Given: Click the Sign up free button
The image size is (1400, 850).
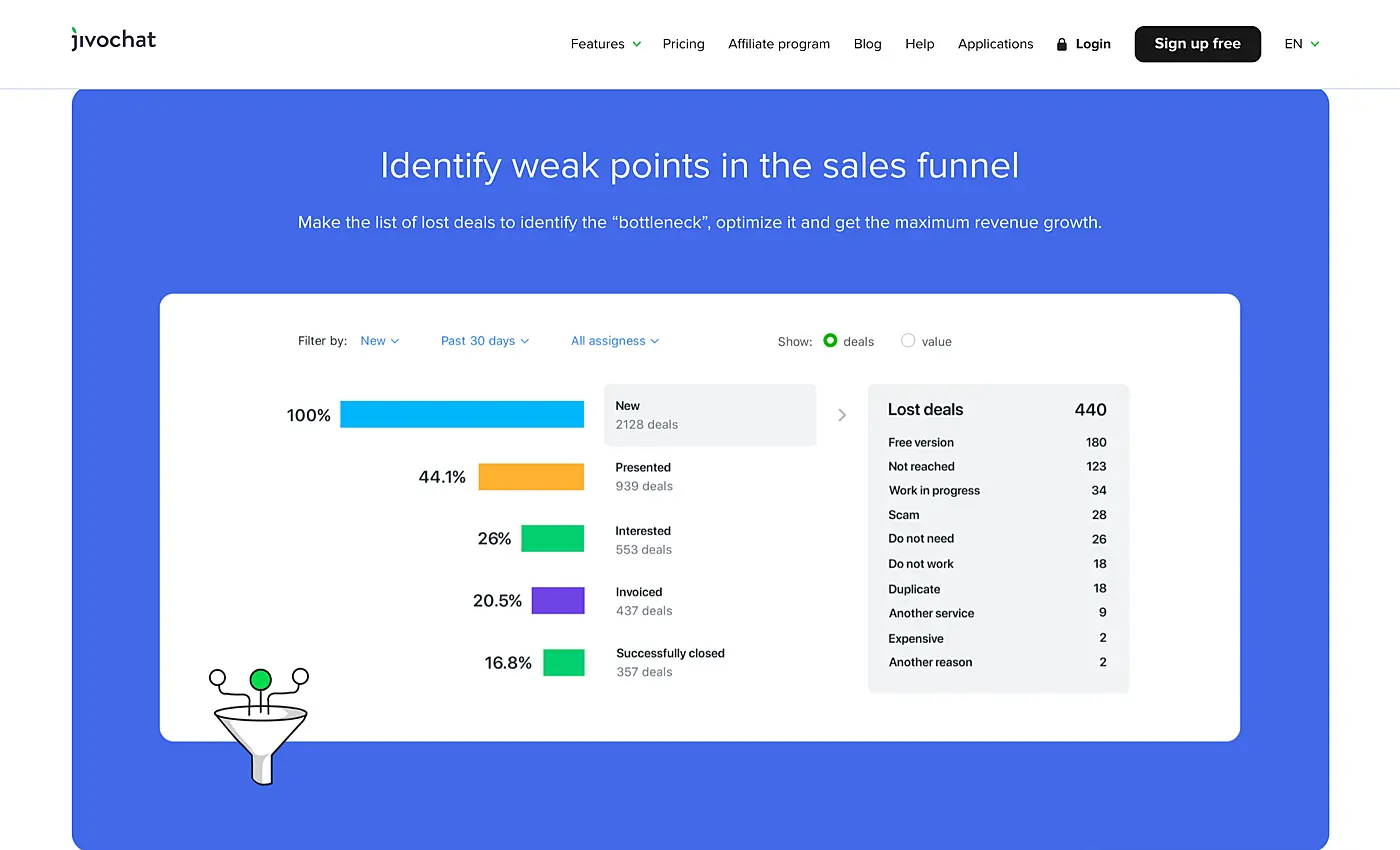Looking at the screenshot, I should 1197,44.
